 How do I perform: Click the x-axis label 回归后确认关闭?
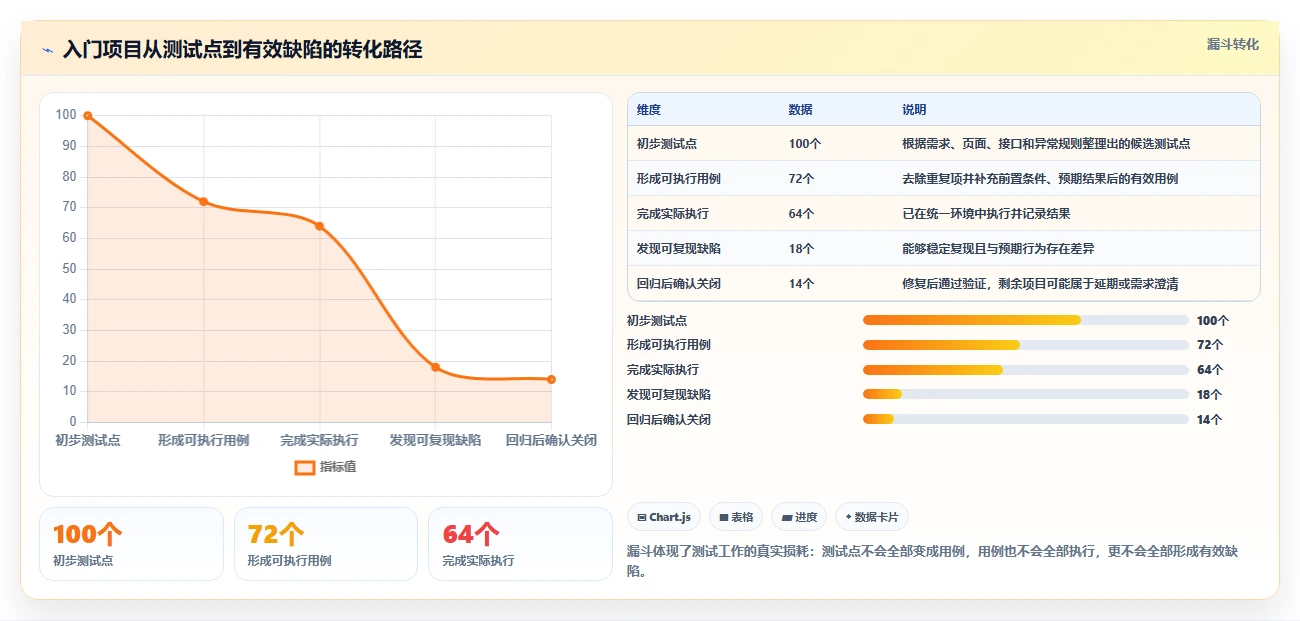point(551,440)
